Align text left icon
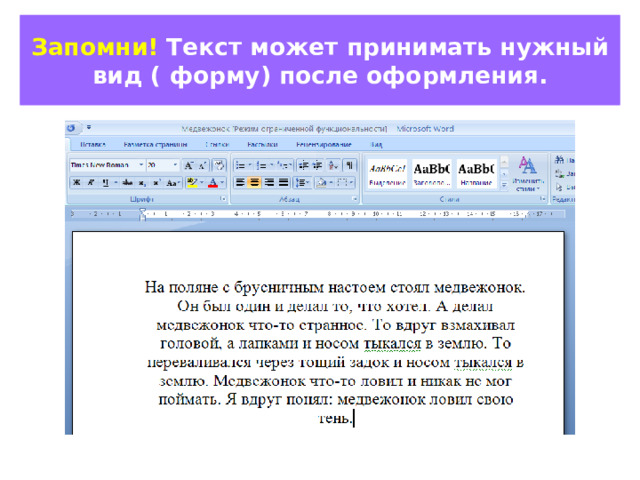Image resolution: width=640 pixels, height=480 pixels. pos(240,182)
